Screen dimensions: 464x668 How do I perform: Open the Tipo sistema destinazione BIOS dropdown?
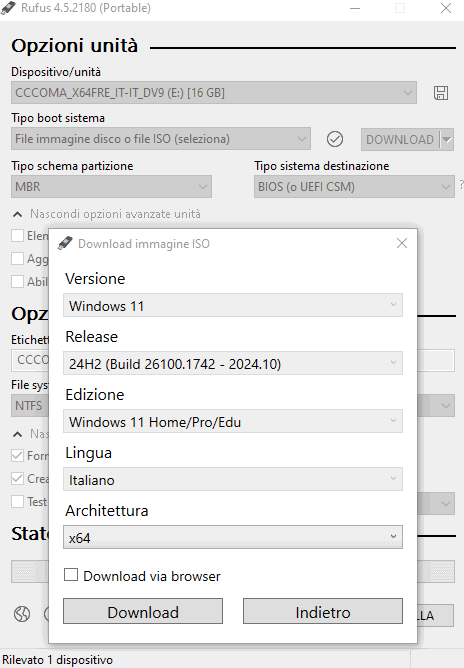click(354, 187)
